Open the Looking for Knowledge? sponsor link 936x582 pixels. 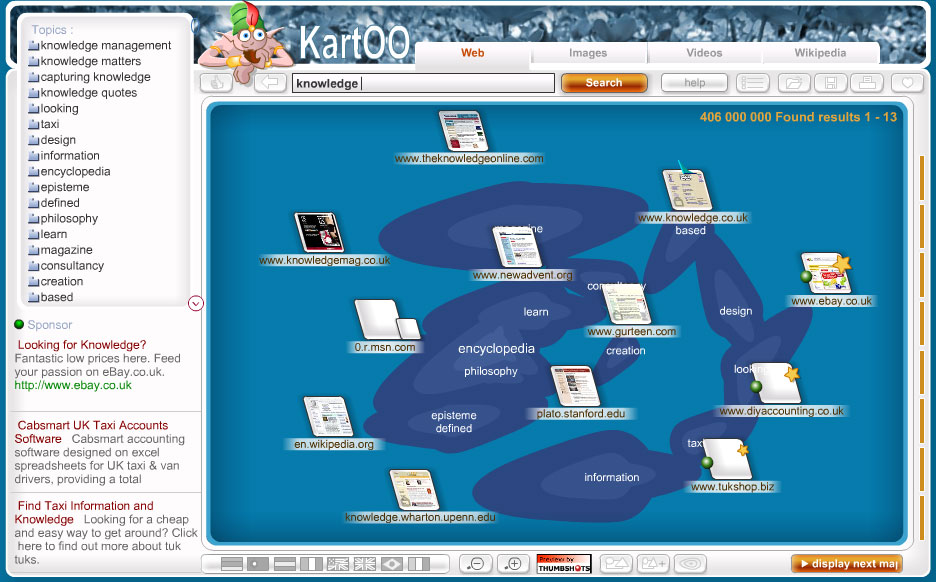(x=82, y=344)
